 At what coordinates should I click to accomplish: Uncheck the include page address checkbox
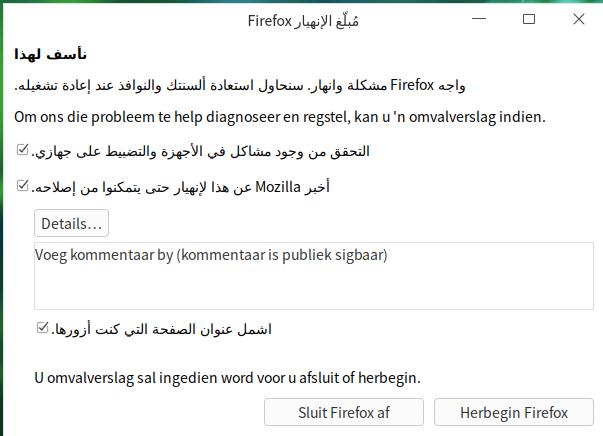pos(43,327)
